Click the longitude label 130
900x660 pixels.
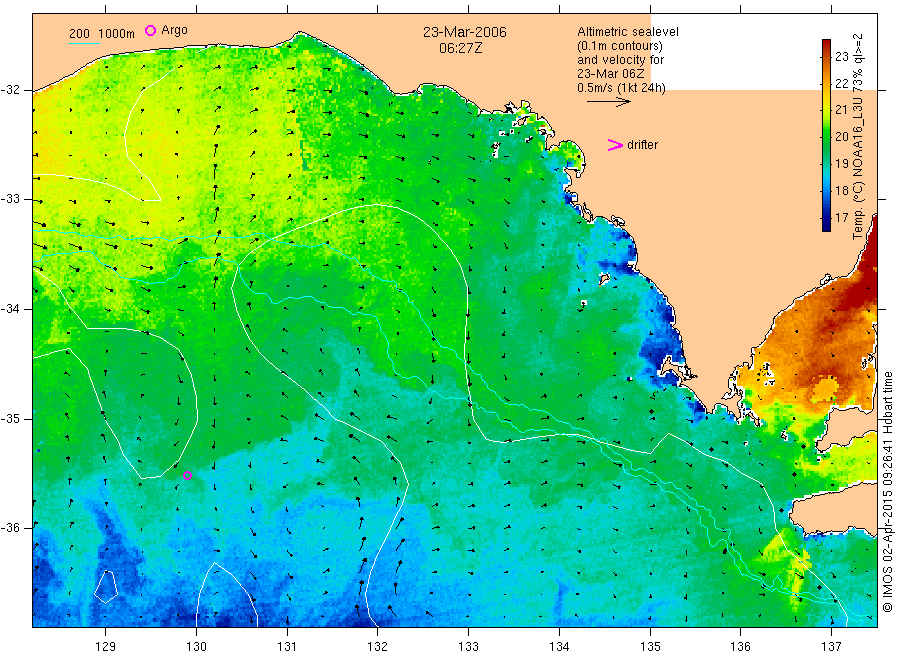[x=196, y=647]
